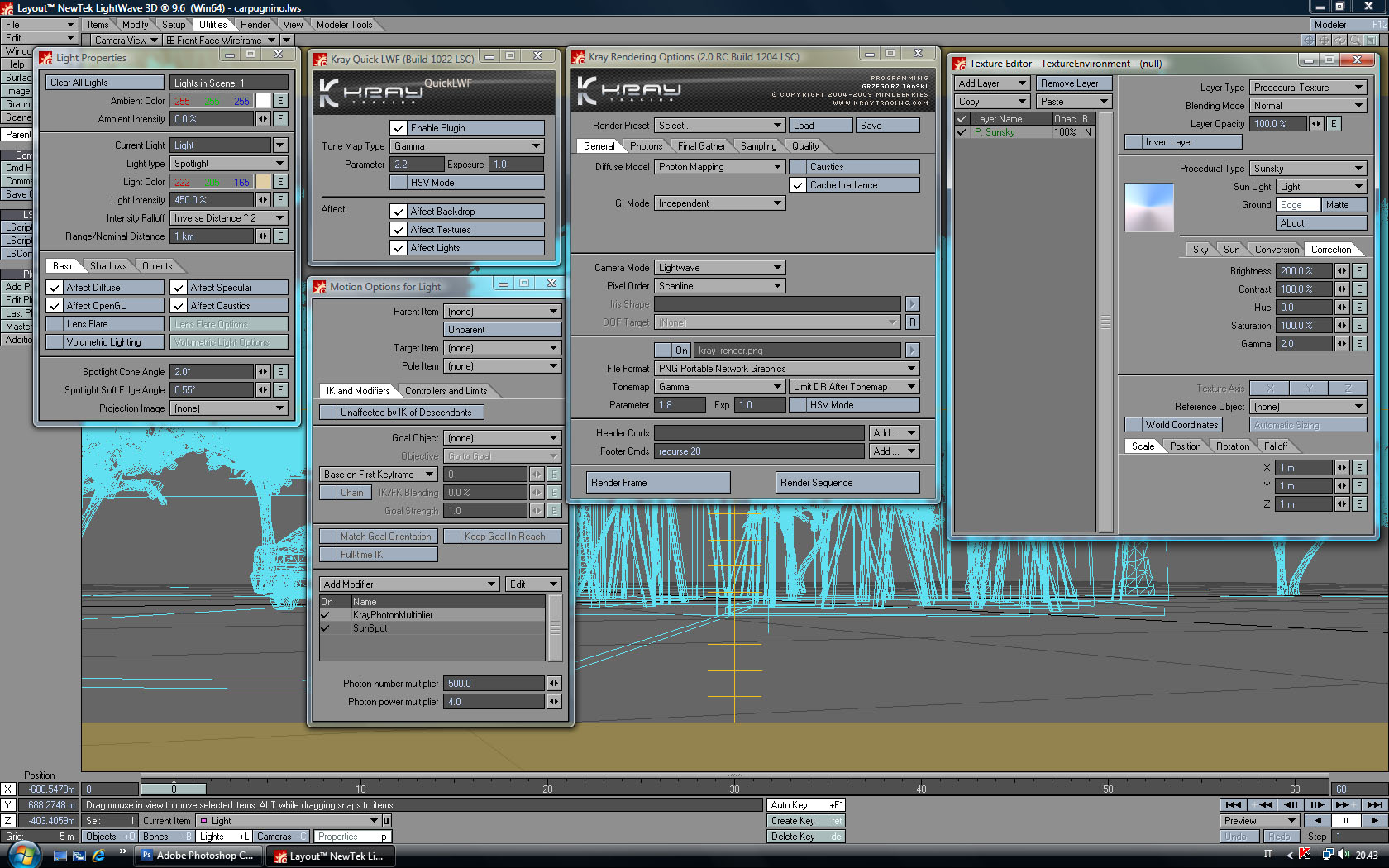Click the Render Frame button

(x=658, y=483)
